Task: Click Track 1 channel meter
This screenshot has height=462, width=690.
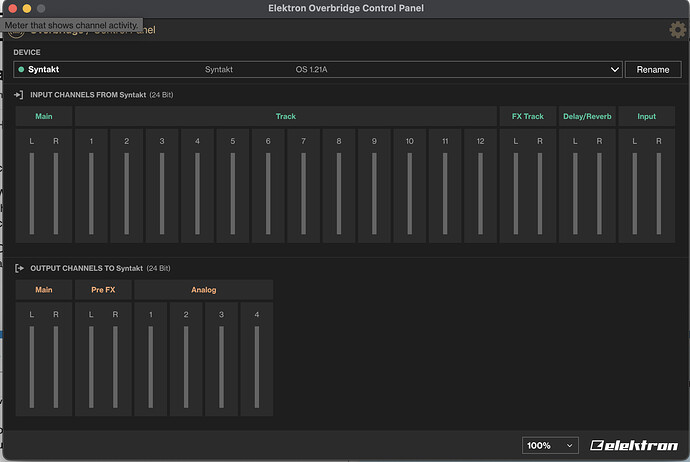Action: 91,194
